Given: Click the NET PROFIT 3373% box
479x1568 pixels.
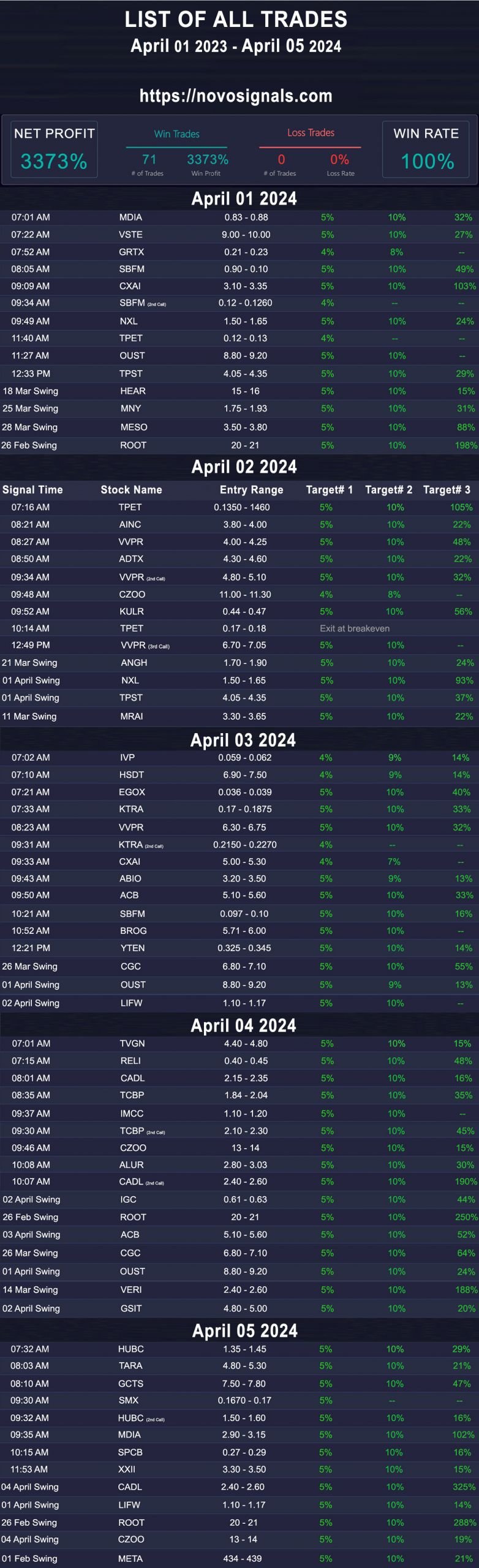Looking at the screenshot, I should (55, 149).
